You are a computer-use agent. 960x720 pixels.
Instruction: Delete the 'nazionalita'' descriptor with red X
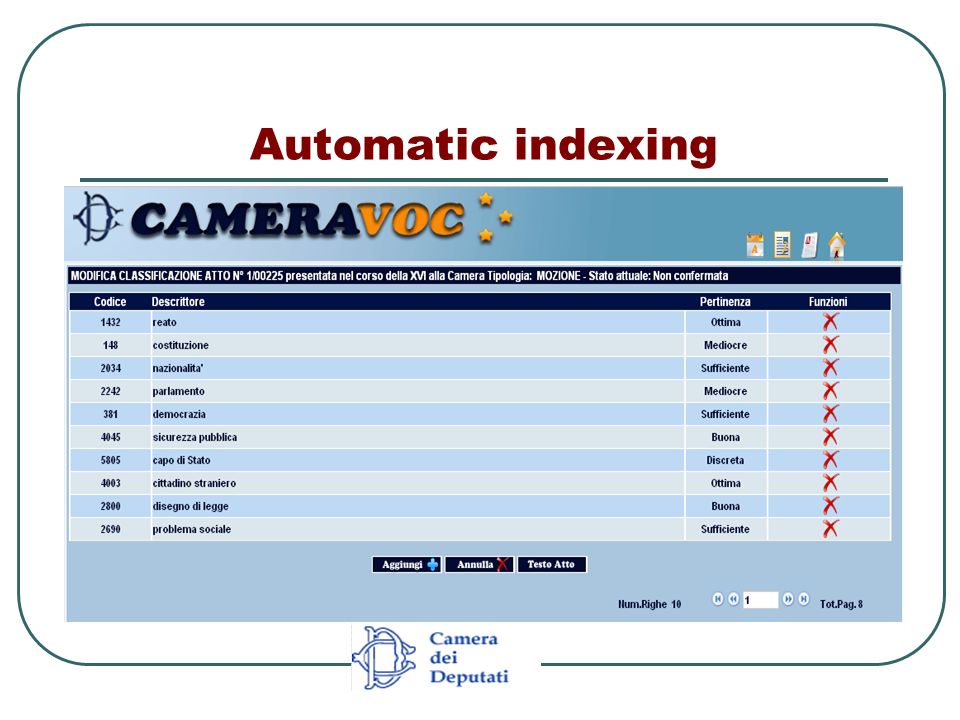click(830, 367)
